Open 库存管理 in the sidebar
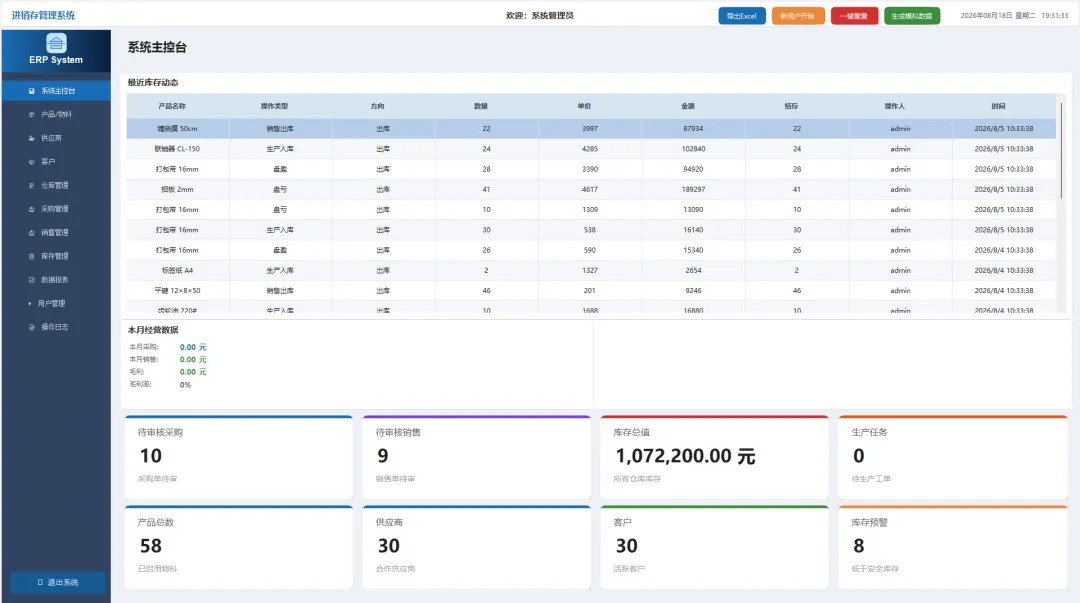This screenshot has width=1080, height=603. [56, 256]
